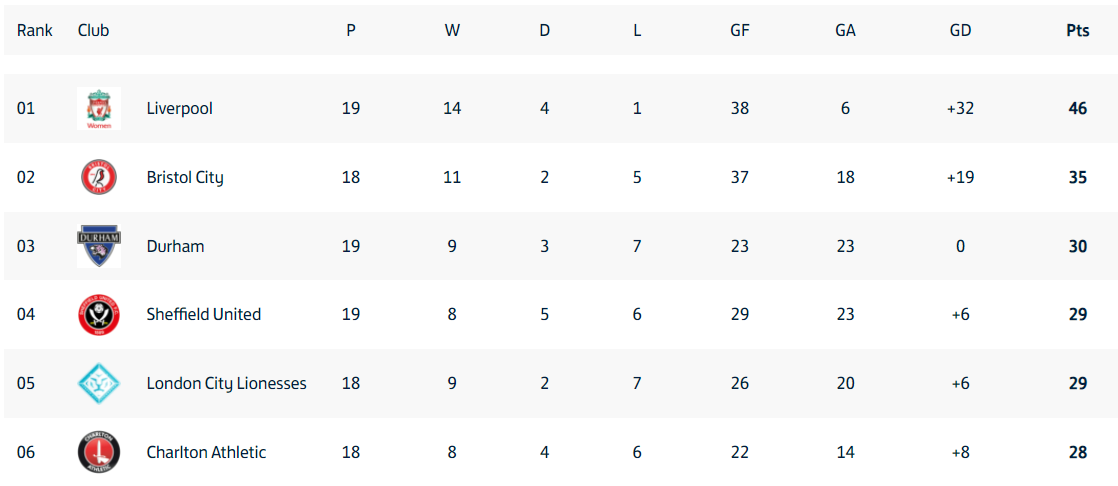
Task: Visit the Sheffield United club page
Action: pos(204,314)
